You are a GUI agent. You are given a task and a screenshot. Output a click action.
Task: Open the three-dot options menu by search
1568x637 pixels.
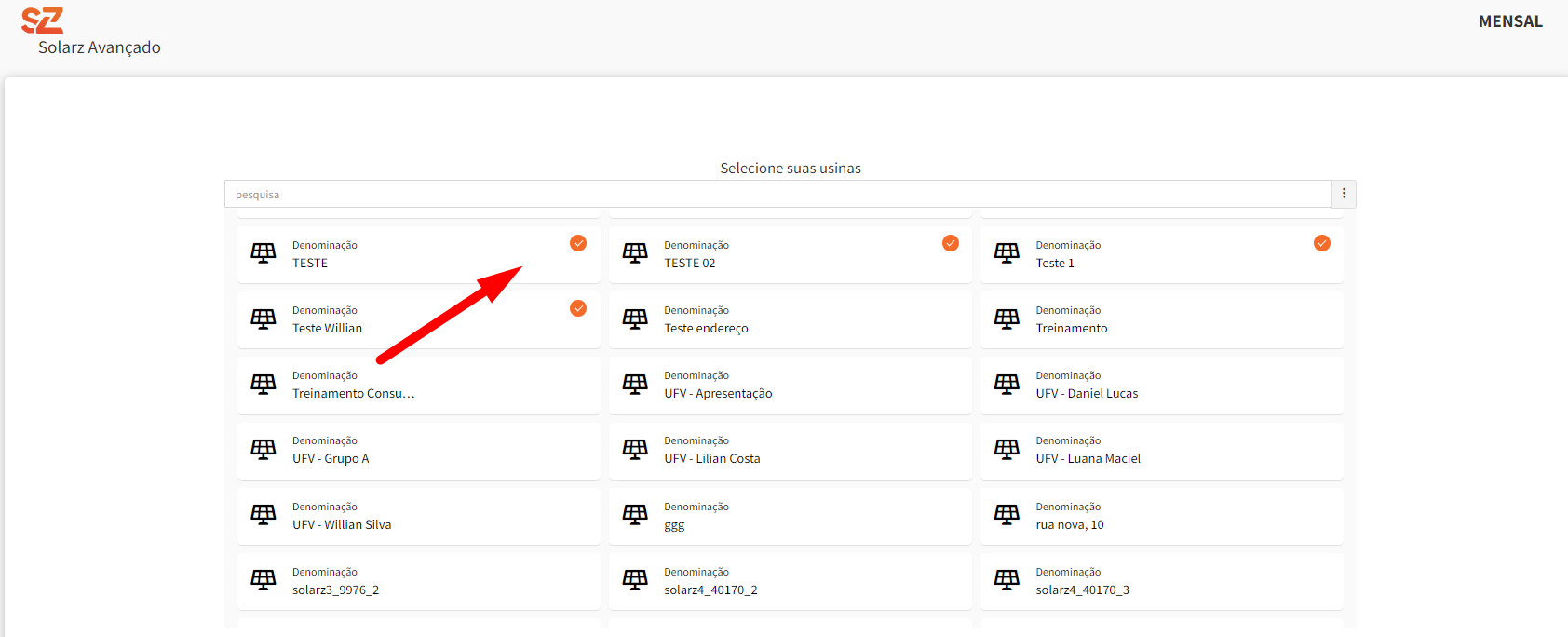pos(1344,194)
